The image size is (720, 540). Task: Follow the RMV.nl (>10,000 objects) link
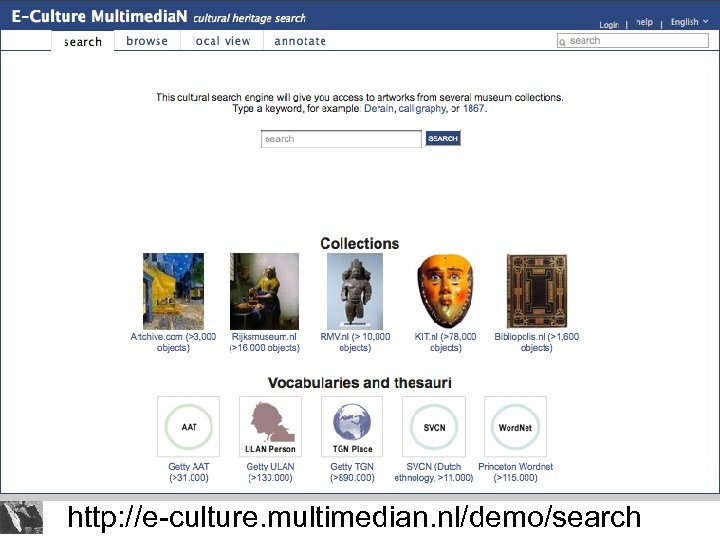point(355,342)
